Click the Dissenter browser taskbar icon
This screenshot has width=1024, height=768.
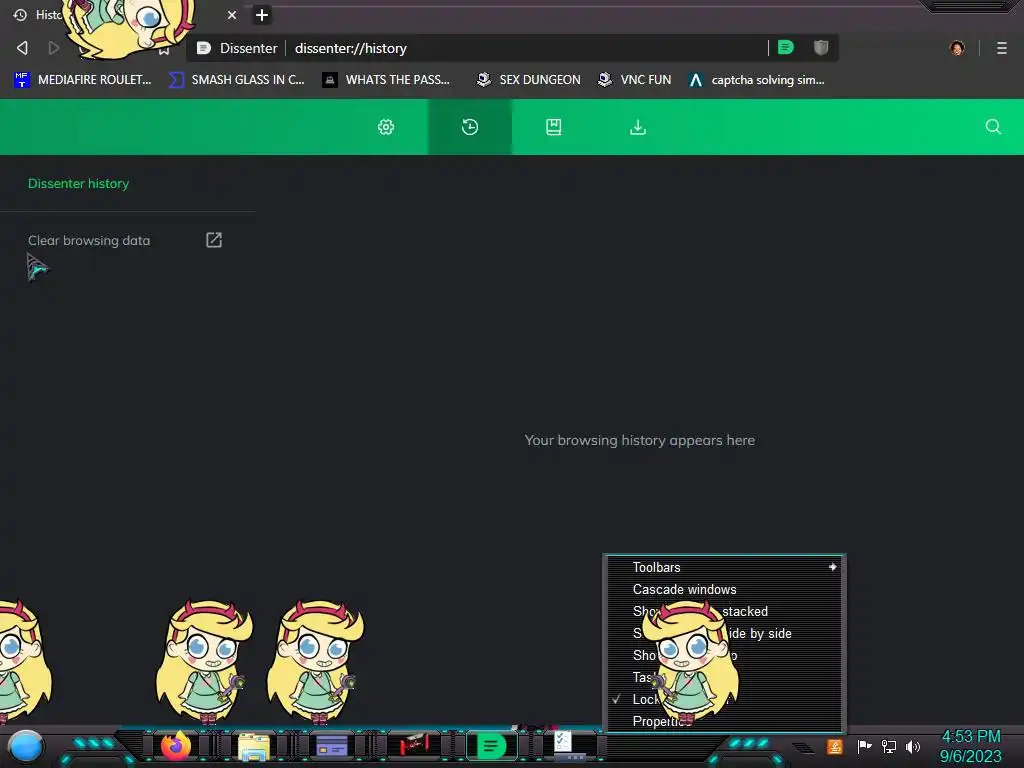[492, 746]
